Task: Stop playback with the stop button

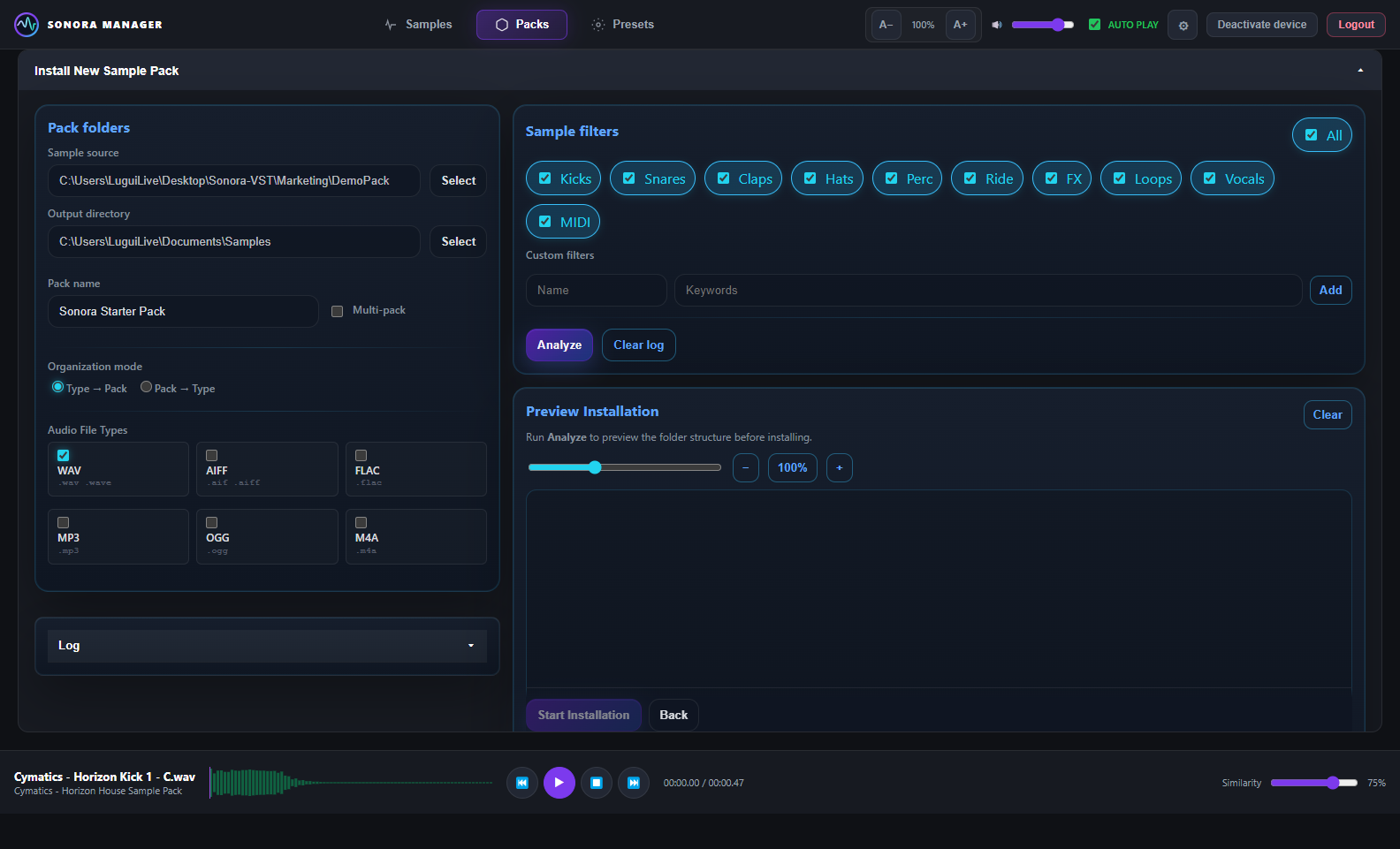Action: (x=597, y=783)
